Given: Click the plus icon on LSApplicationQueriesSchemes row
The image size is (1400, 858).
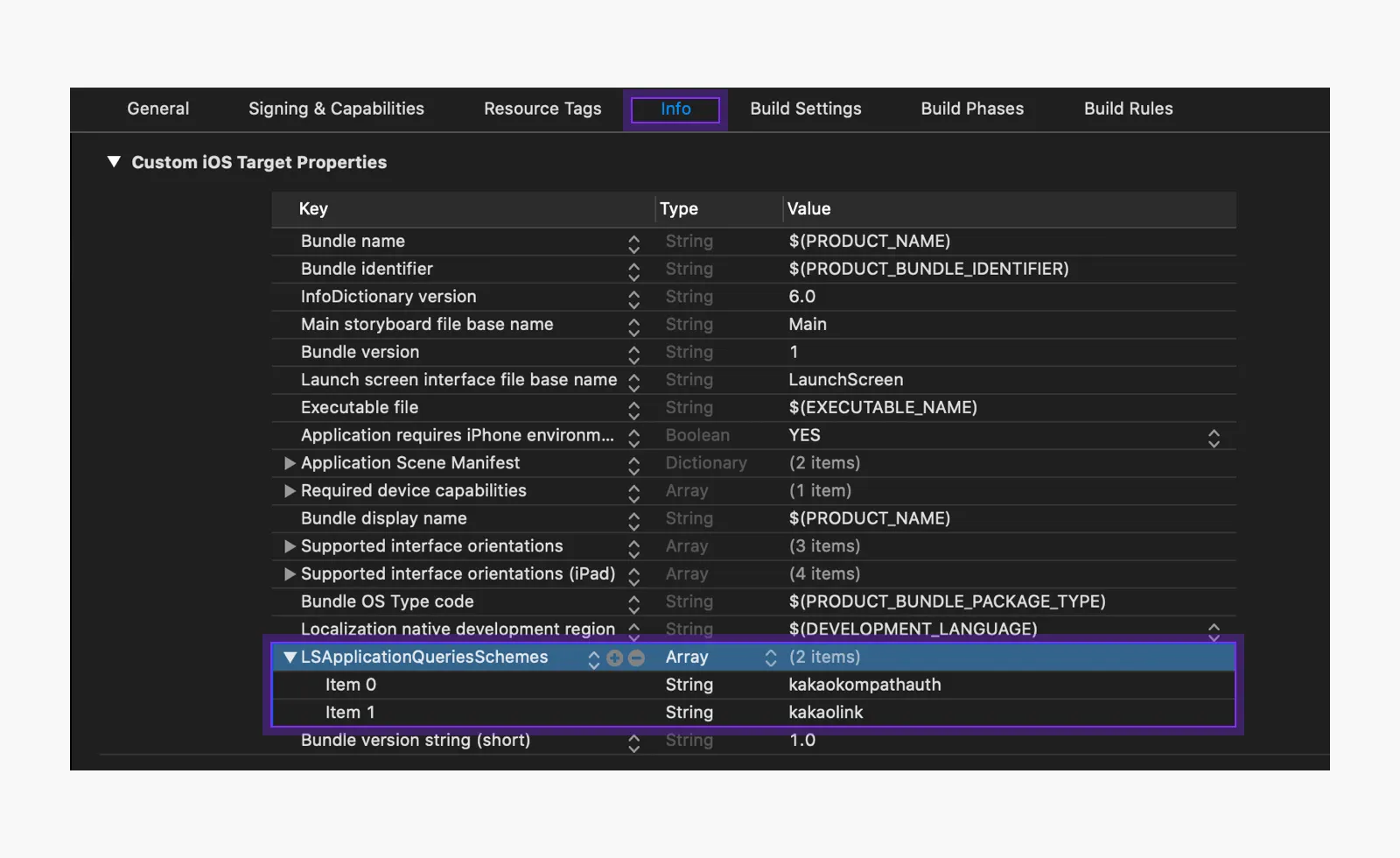Looking at the screenshot, I should coord(614,658).
